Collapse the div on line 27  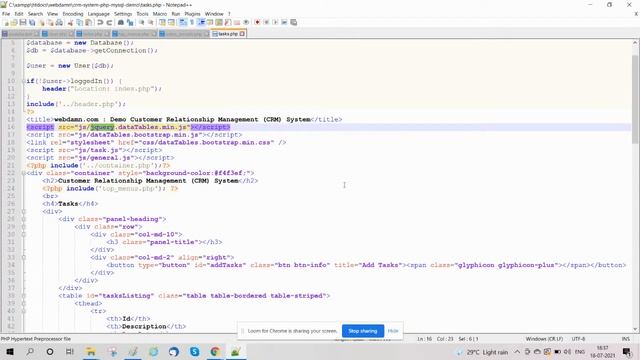point(23,211)
